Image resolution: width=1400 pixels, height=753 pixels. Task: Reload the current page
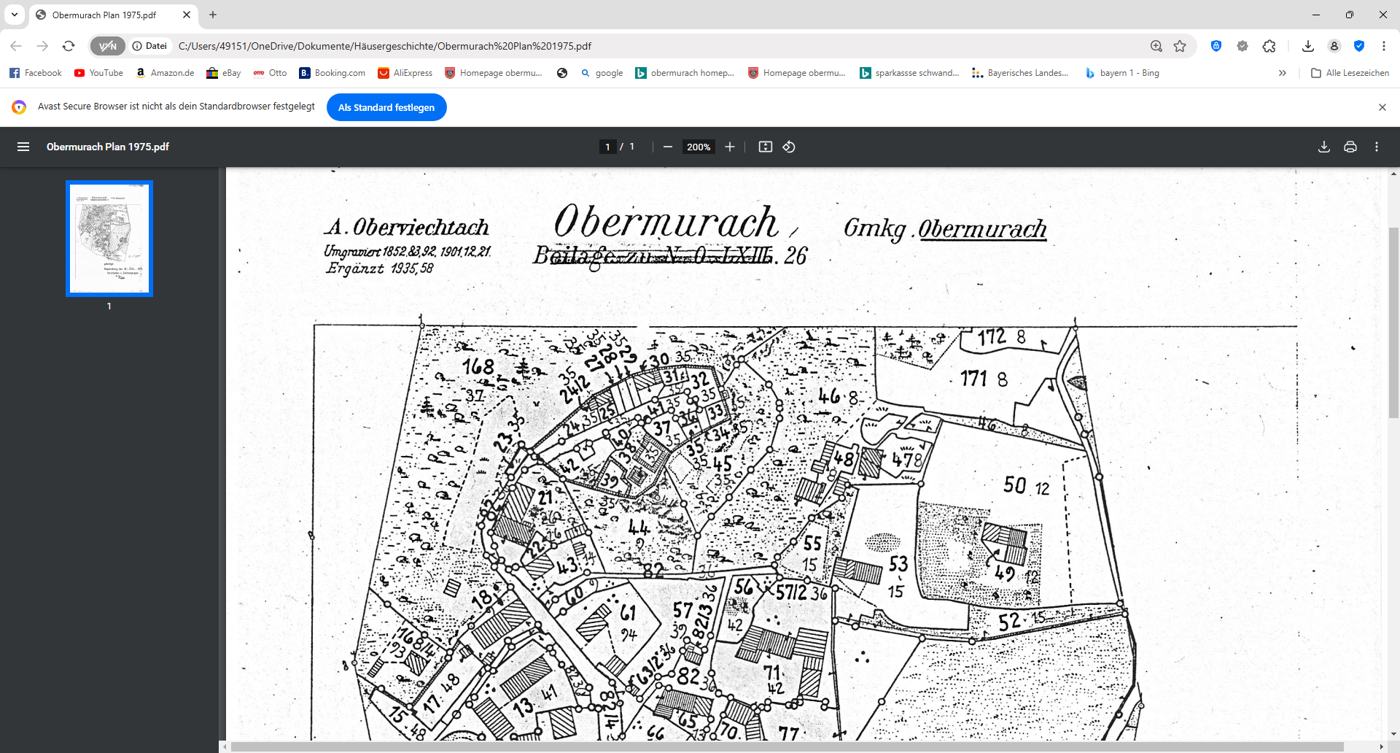[x=68, y=46]
